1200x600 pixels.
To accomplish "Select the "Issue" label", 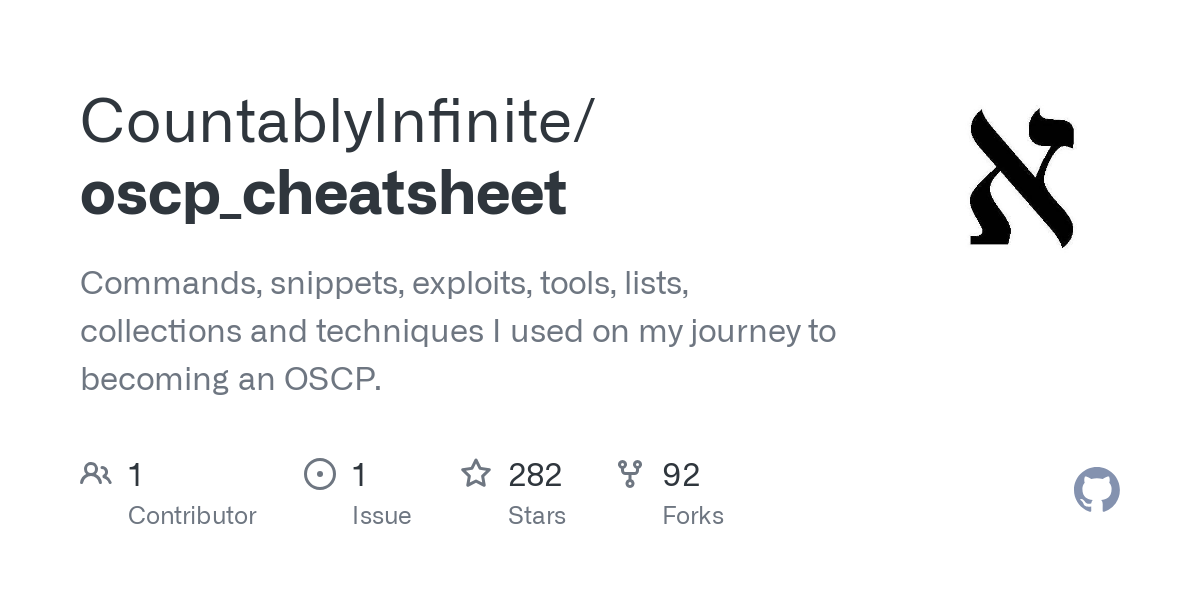I will [381, 516].
